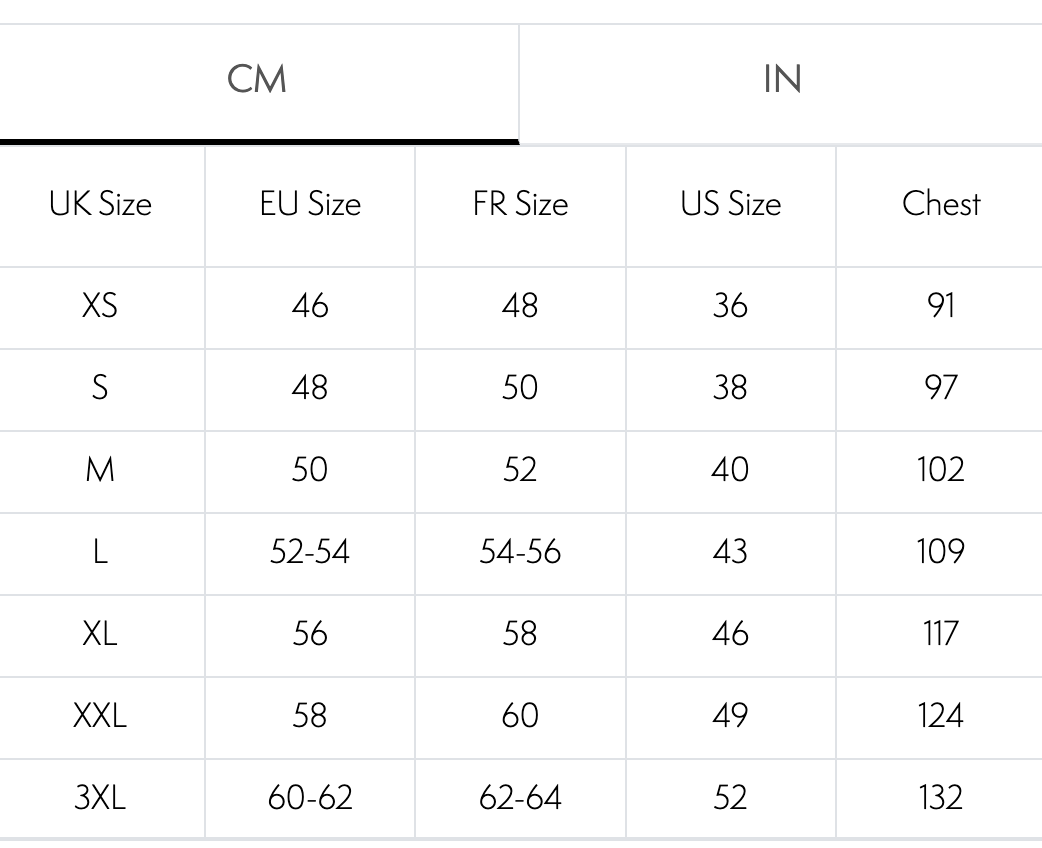Click chest measurement 91 for XS

(940, 305)
